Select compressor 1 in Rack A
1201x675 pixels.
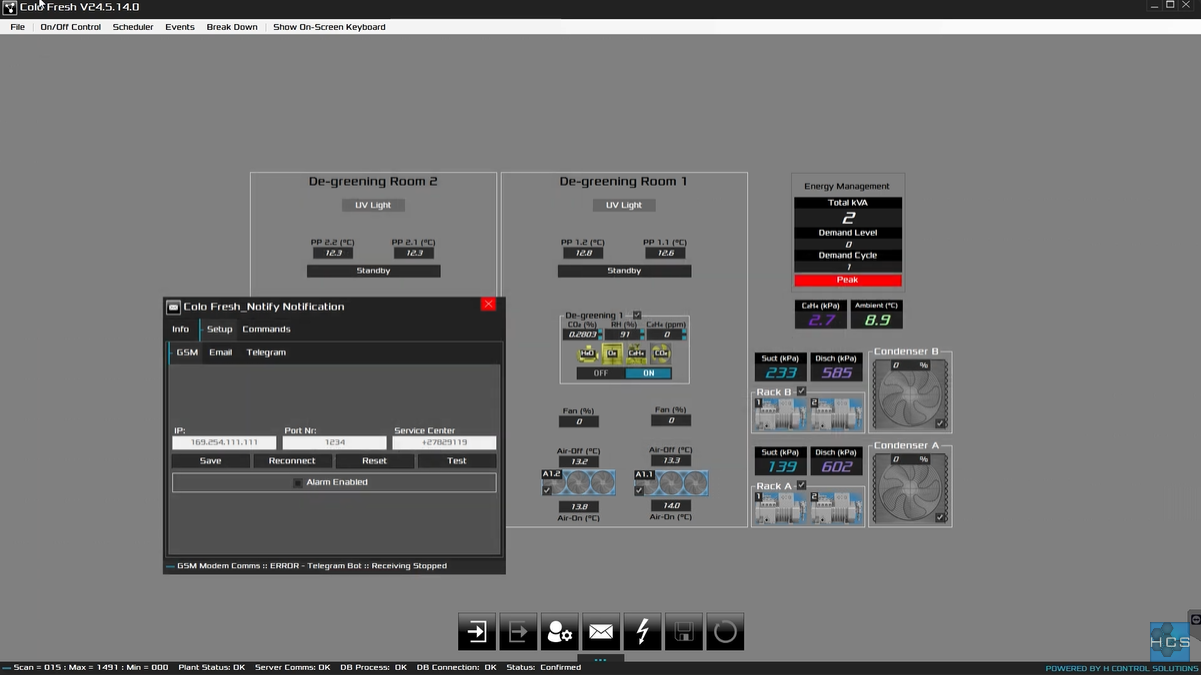(x=779, y=507)
